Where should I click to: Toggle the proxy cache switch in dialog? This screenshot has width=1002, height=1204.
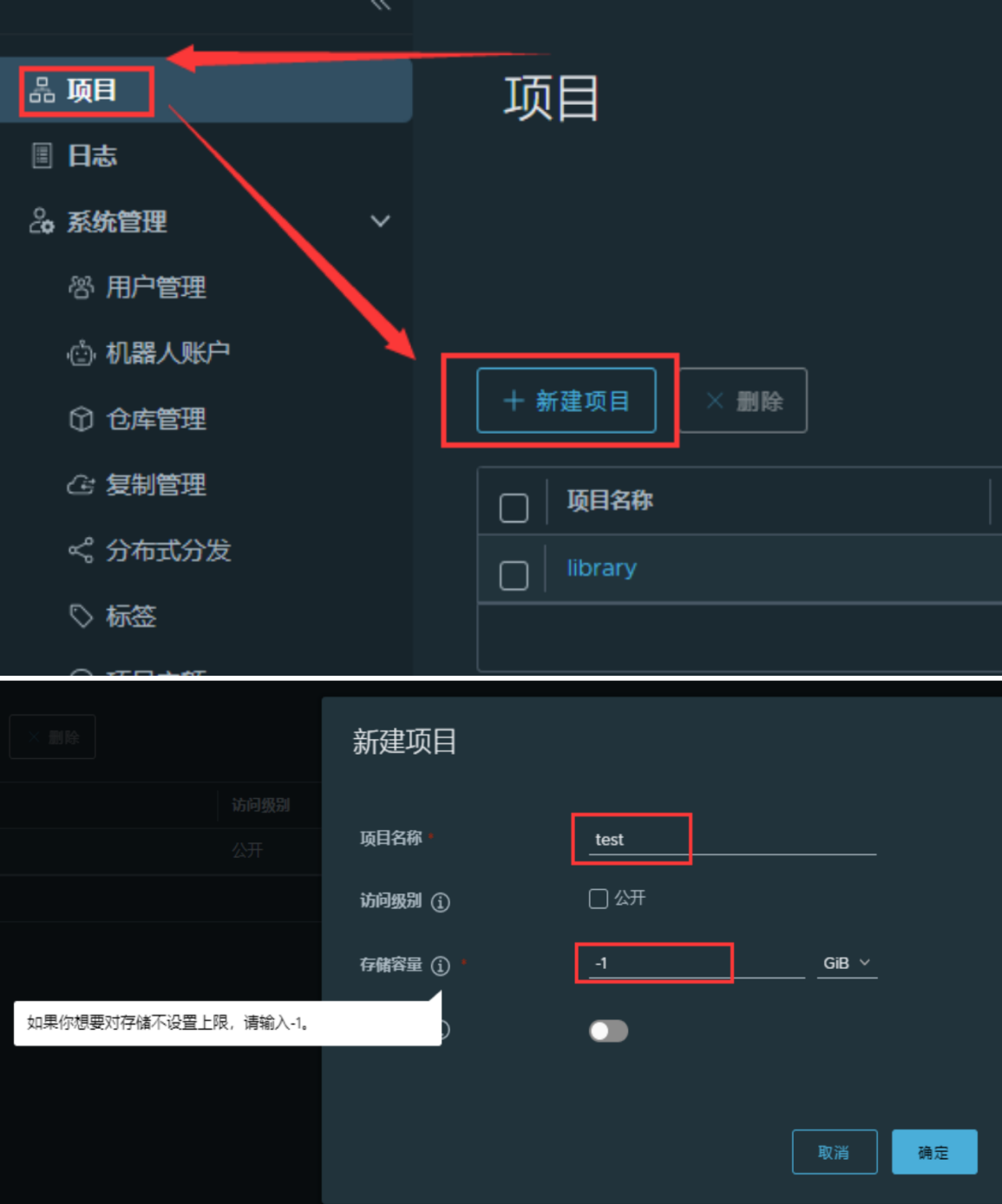[x=608, y=1031]
